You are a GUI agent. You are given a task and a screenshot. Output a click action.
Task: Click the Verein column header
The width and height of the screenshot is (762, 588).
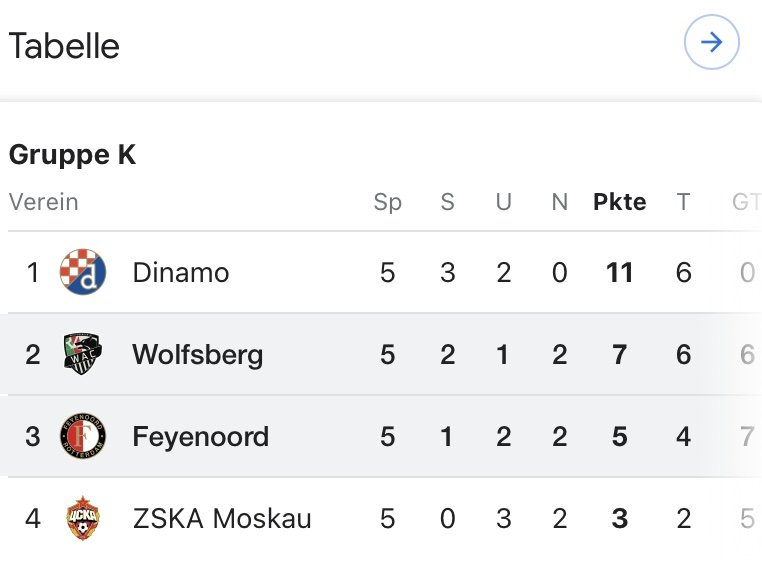click(44, 202)
